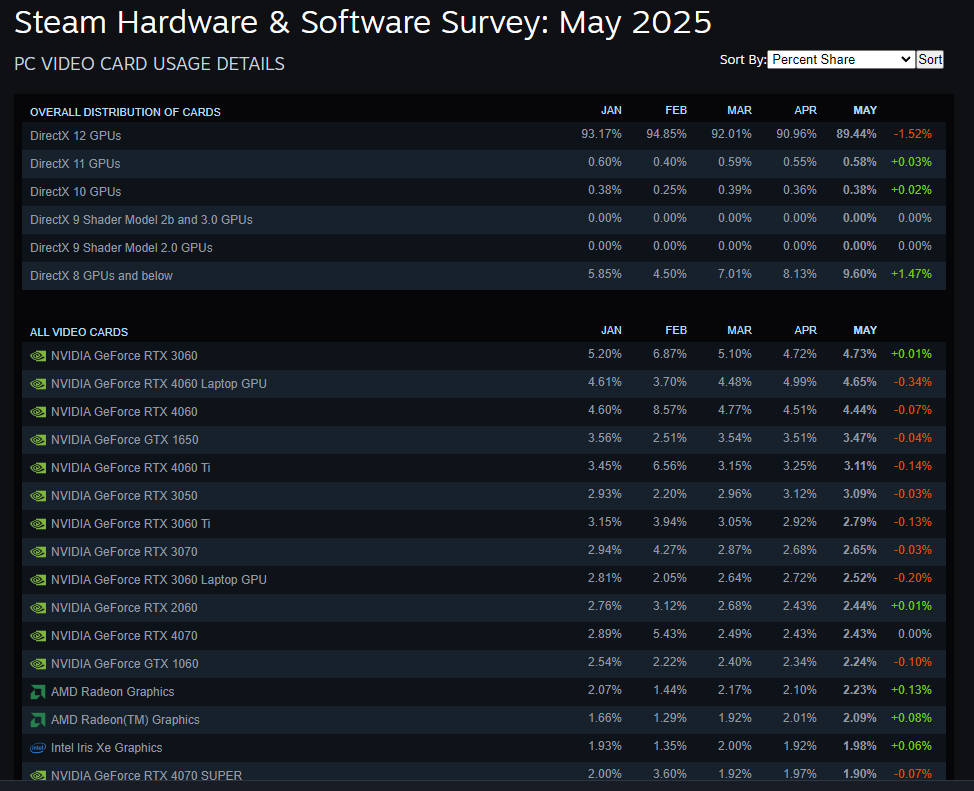
Task: Click AMD logo beside AMD Radeon(TM) Graphics
Action: [38, 720]
